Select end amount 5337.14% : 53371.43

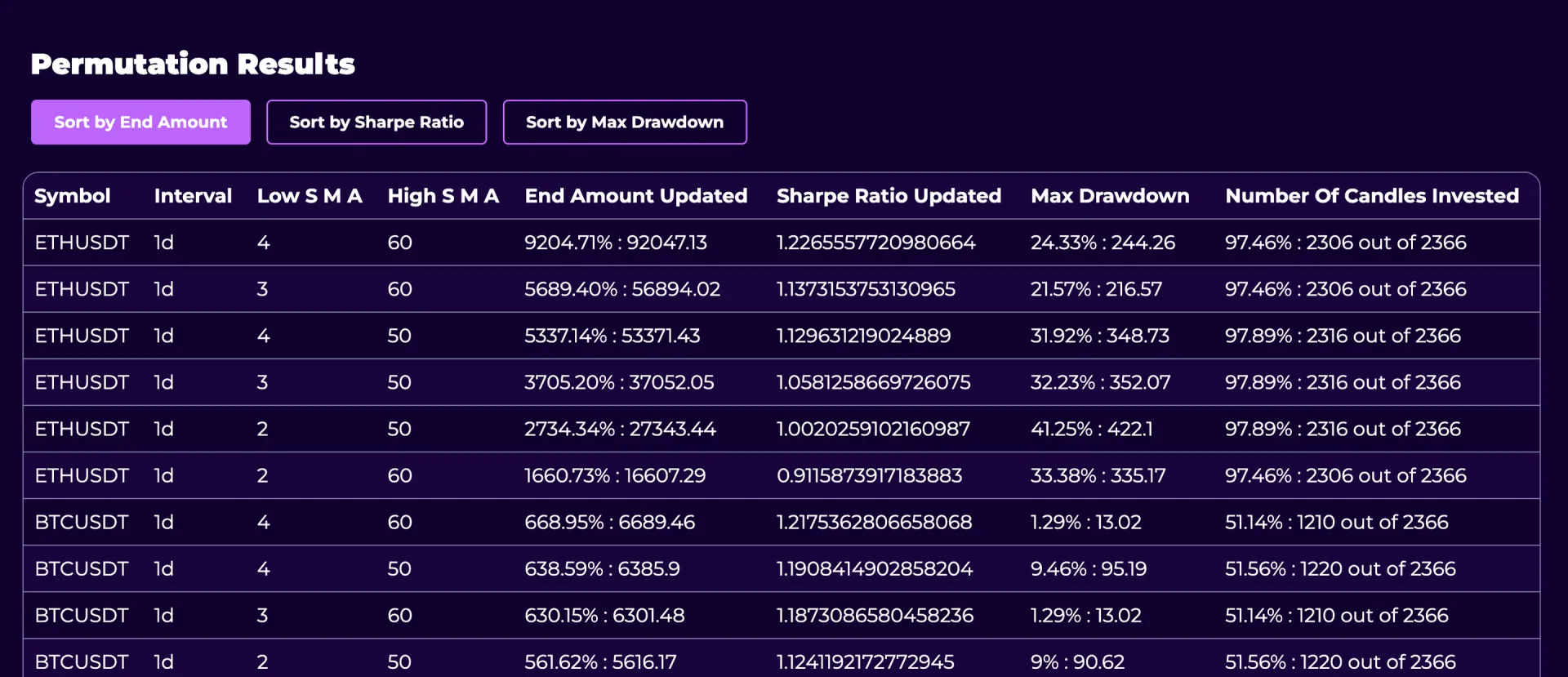coord(612,336)
